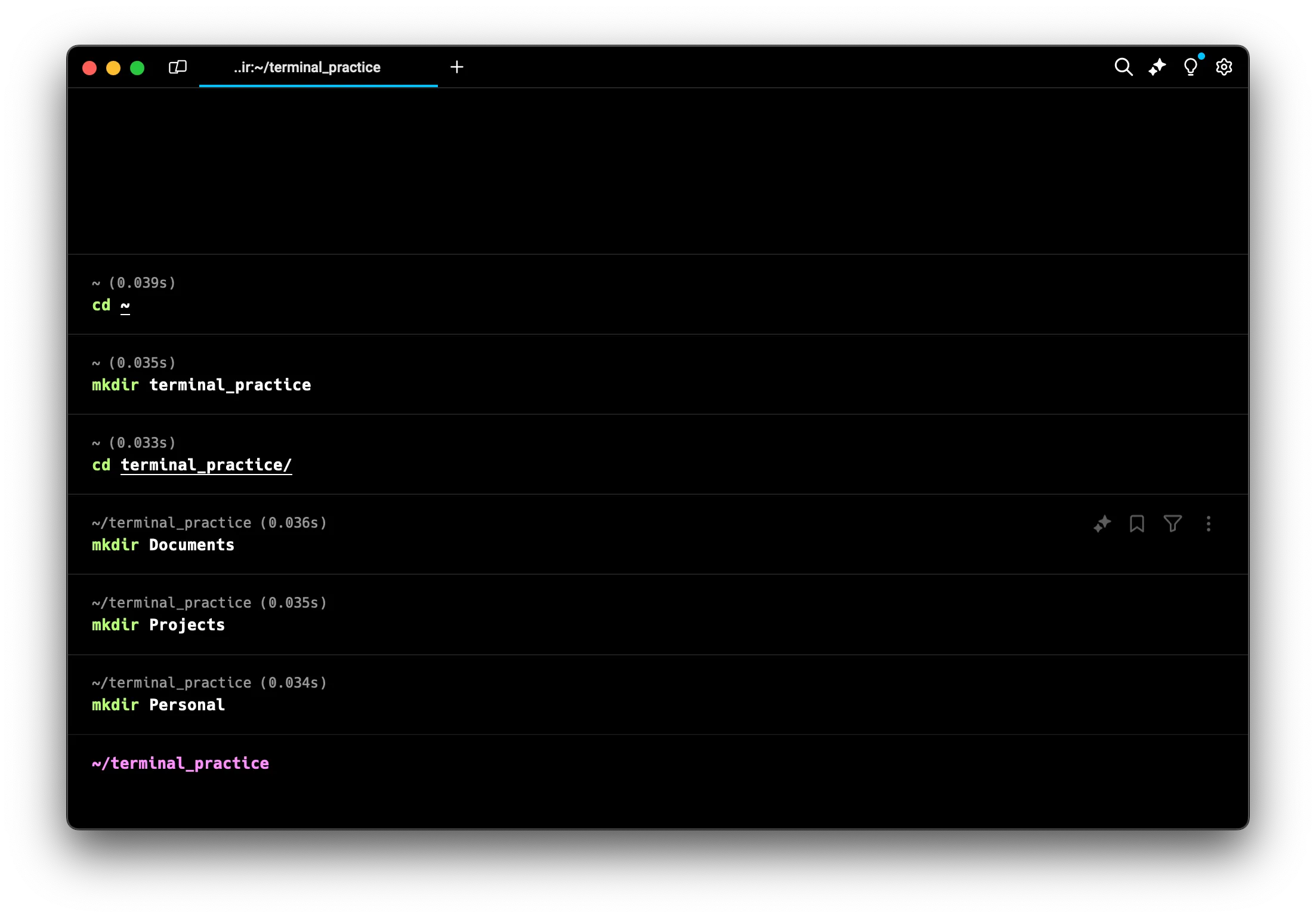1316x918 pixels.
Task: Open settings gear icon
Action: click(x=1224, y=67)
